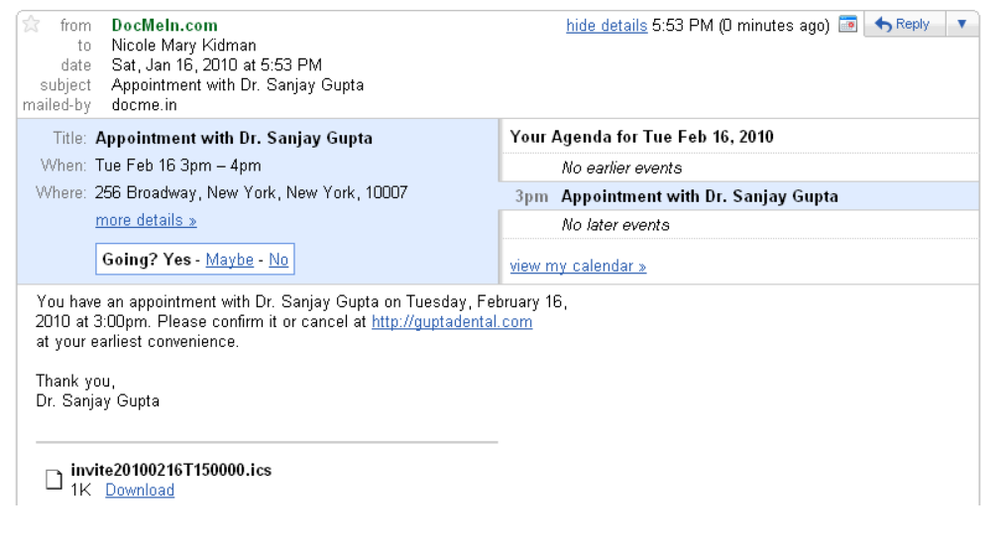Click the calendar invitation icon beside Reply
This screenshot has height=554, width=1000.
coord(848,25)
